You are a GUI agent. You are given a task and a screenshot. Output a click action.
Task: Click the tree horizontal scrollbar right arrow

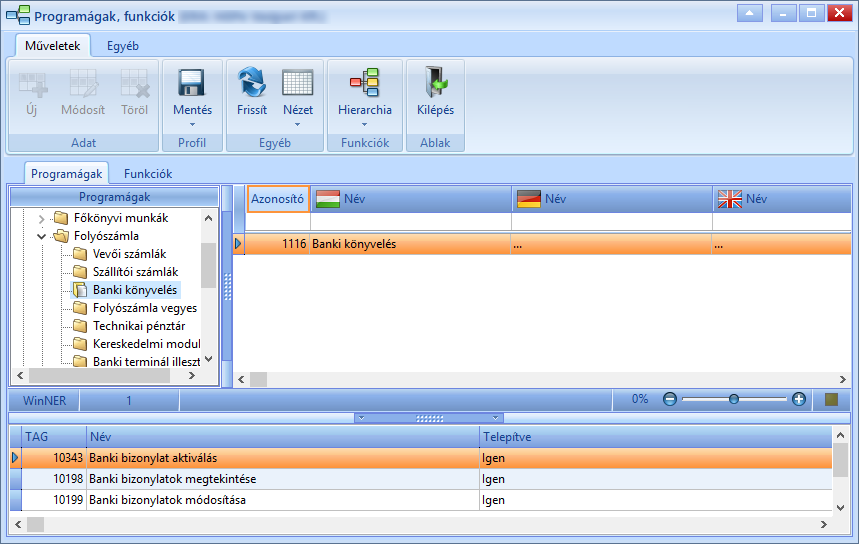[x=192, y=376]
